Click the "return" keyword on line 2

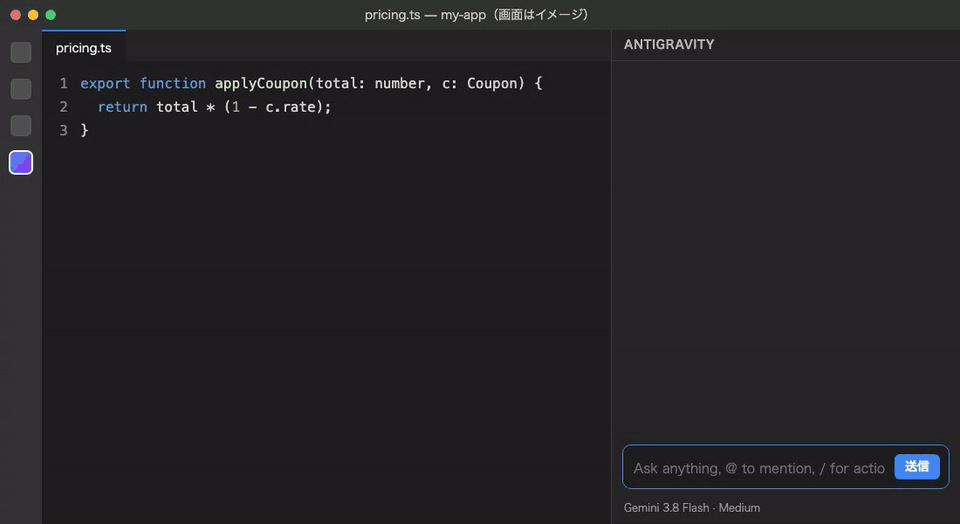pyautogui.click(x=122, y=107)
